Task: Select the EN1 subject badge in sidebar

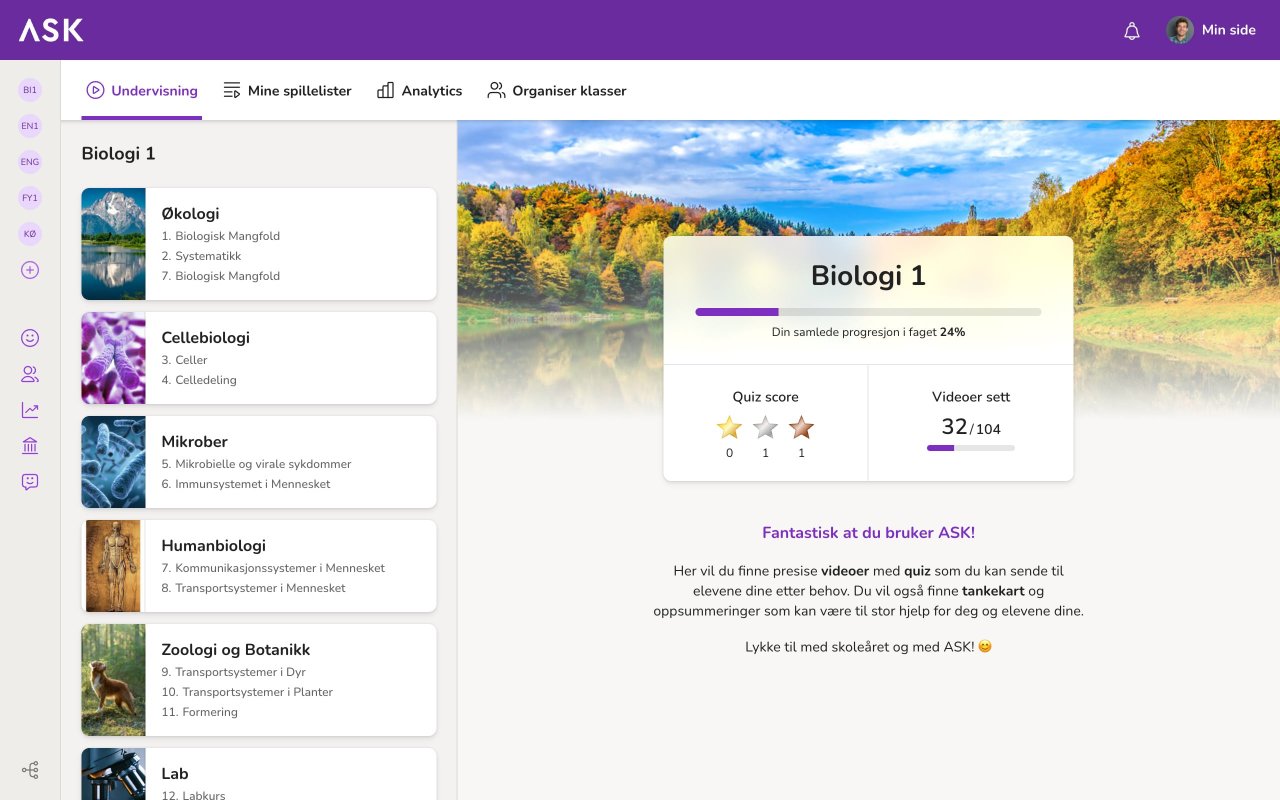Action: click(30, 126)
